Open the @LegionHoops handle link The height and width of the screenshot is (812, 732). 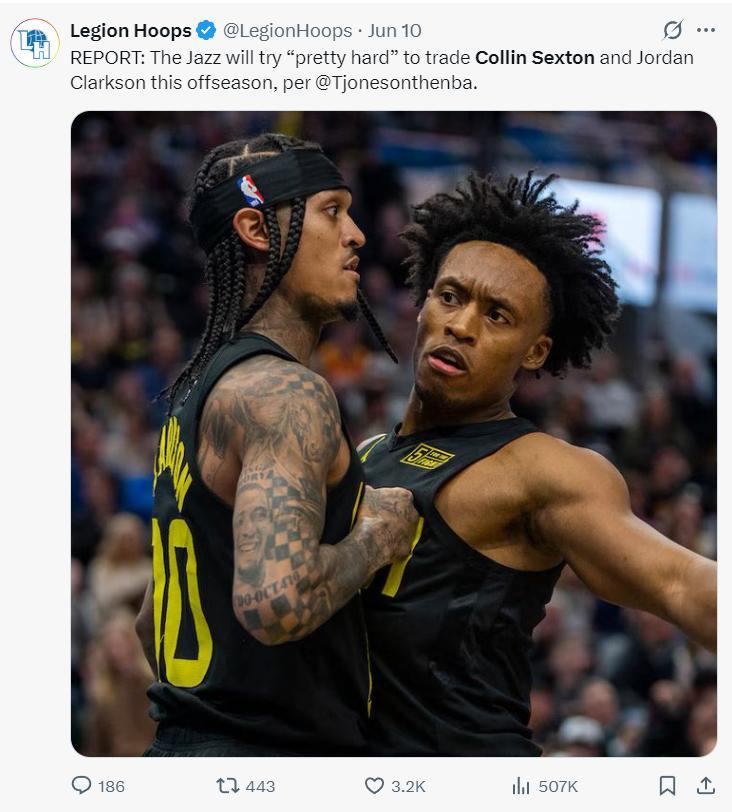pos(287,31)
